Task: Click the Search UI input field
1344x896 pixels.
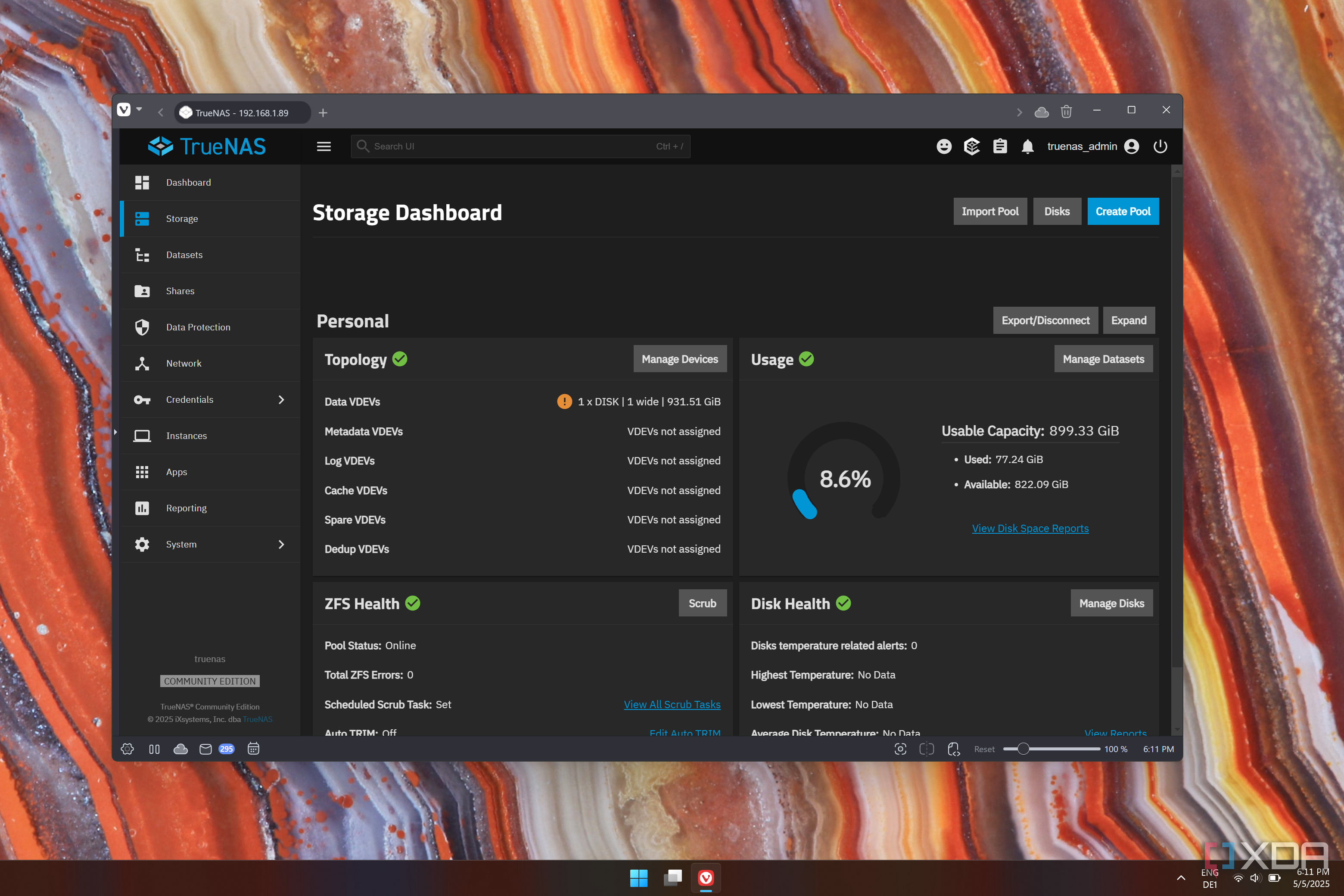Action: pos(520,146)
